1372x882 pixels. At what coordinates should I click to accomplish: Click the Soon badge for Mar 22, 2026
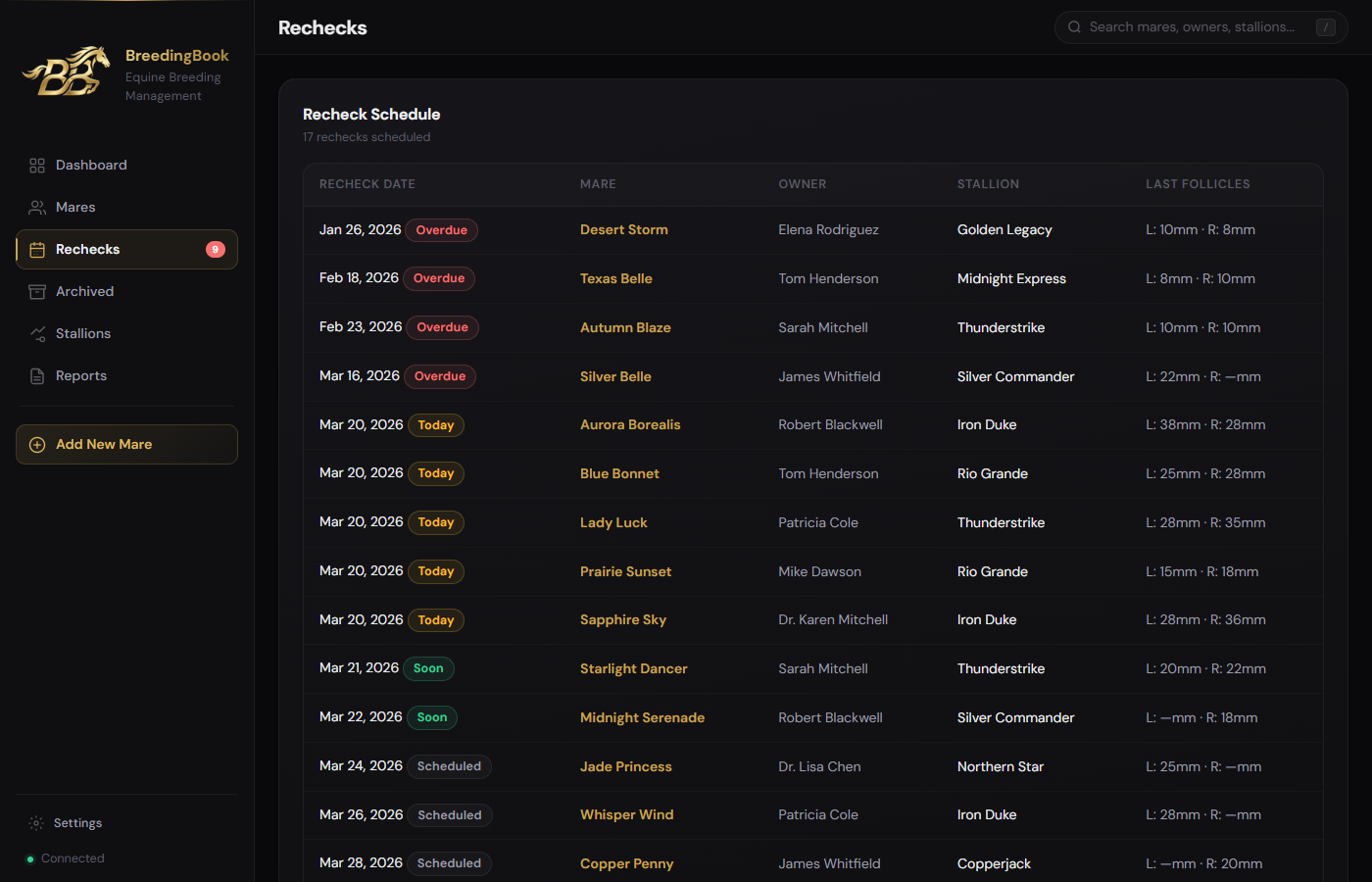(x=432, y=718)
